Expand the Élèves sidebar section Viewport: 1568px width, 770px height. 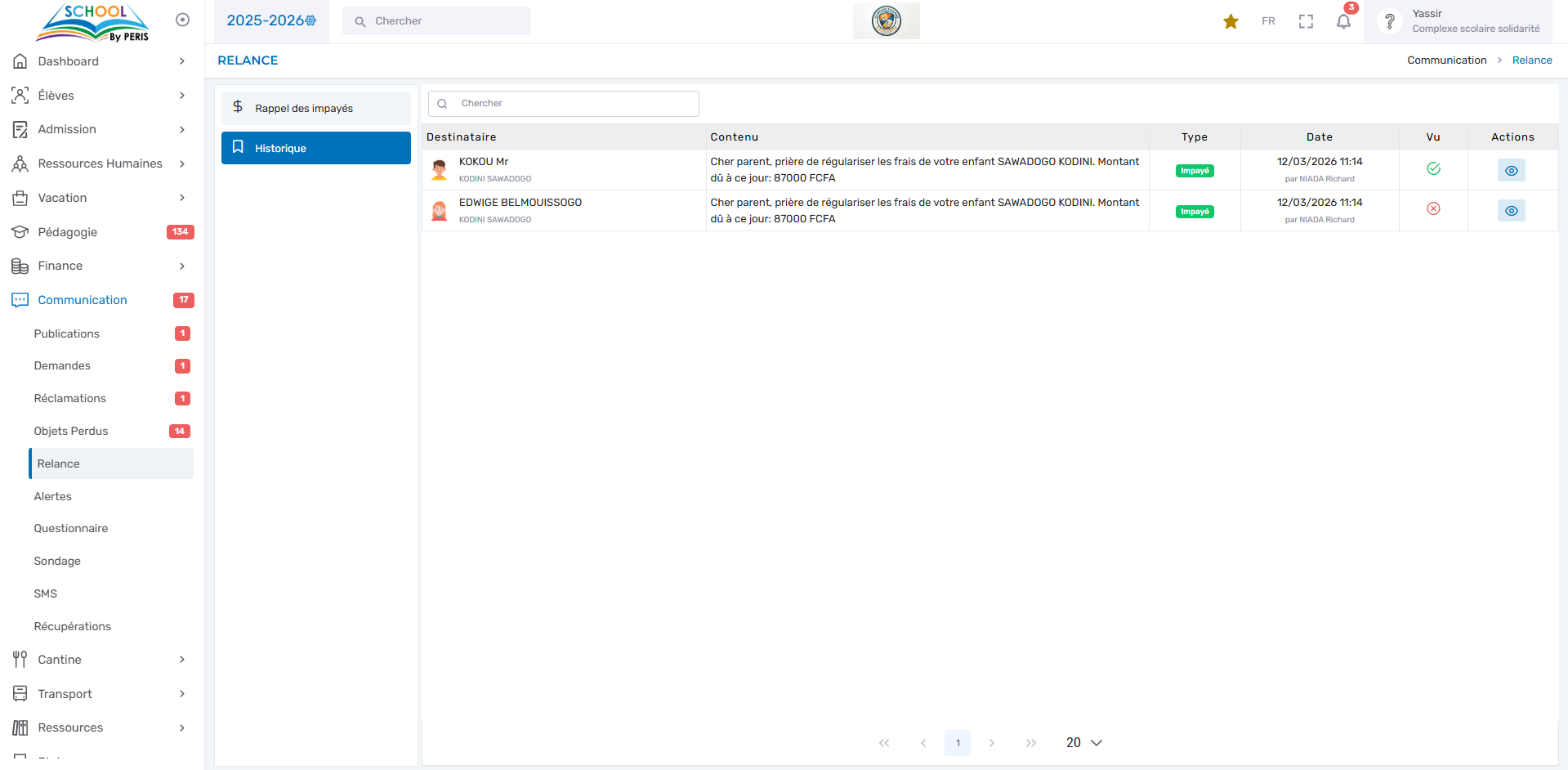pyautogui.click(x=98, y=96)
